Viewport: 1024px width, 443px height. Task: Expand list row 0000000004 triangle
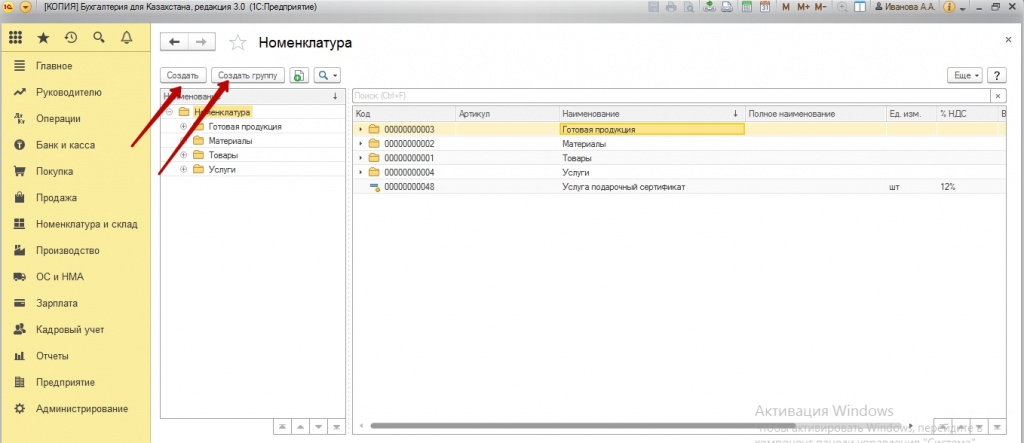(x=360, y=172)
